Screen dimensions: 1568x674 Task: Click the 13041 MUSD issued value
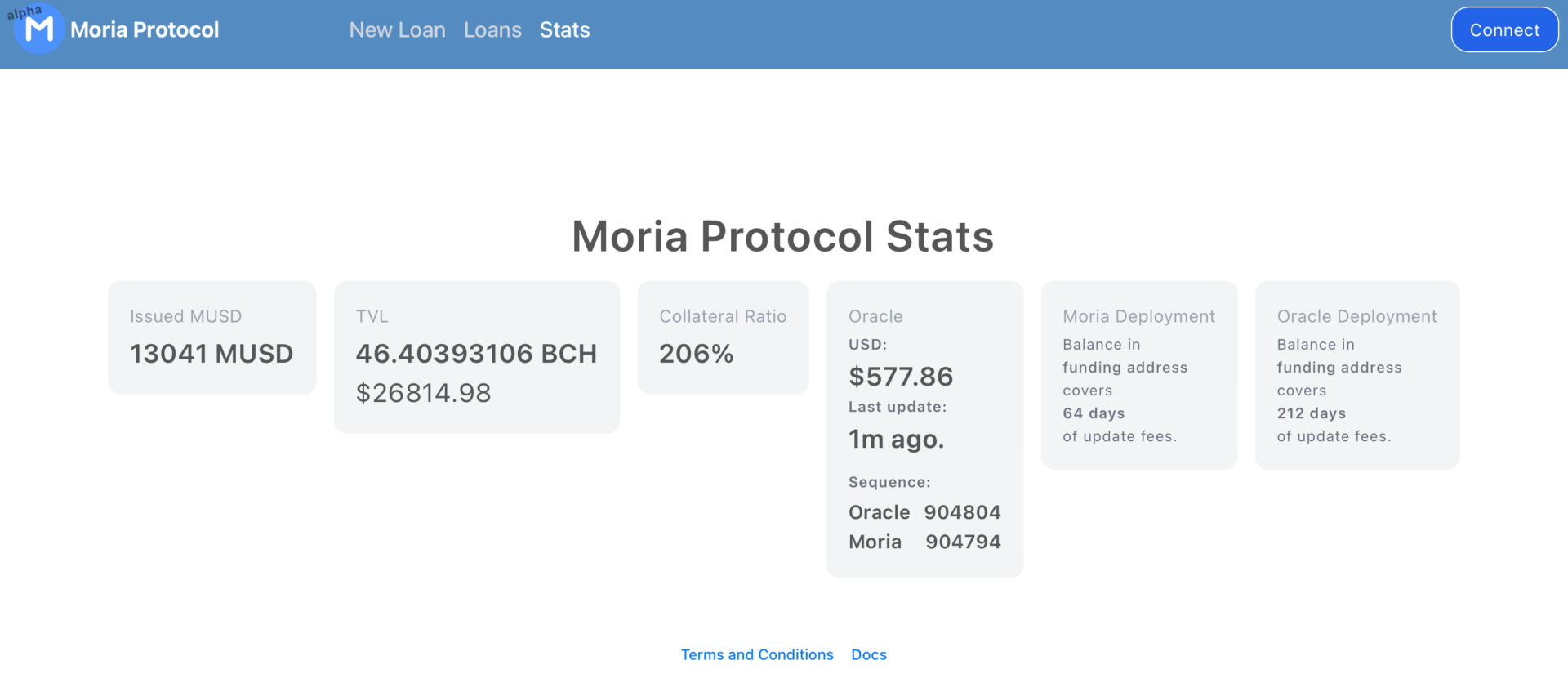[212, 354]
